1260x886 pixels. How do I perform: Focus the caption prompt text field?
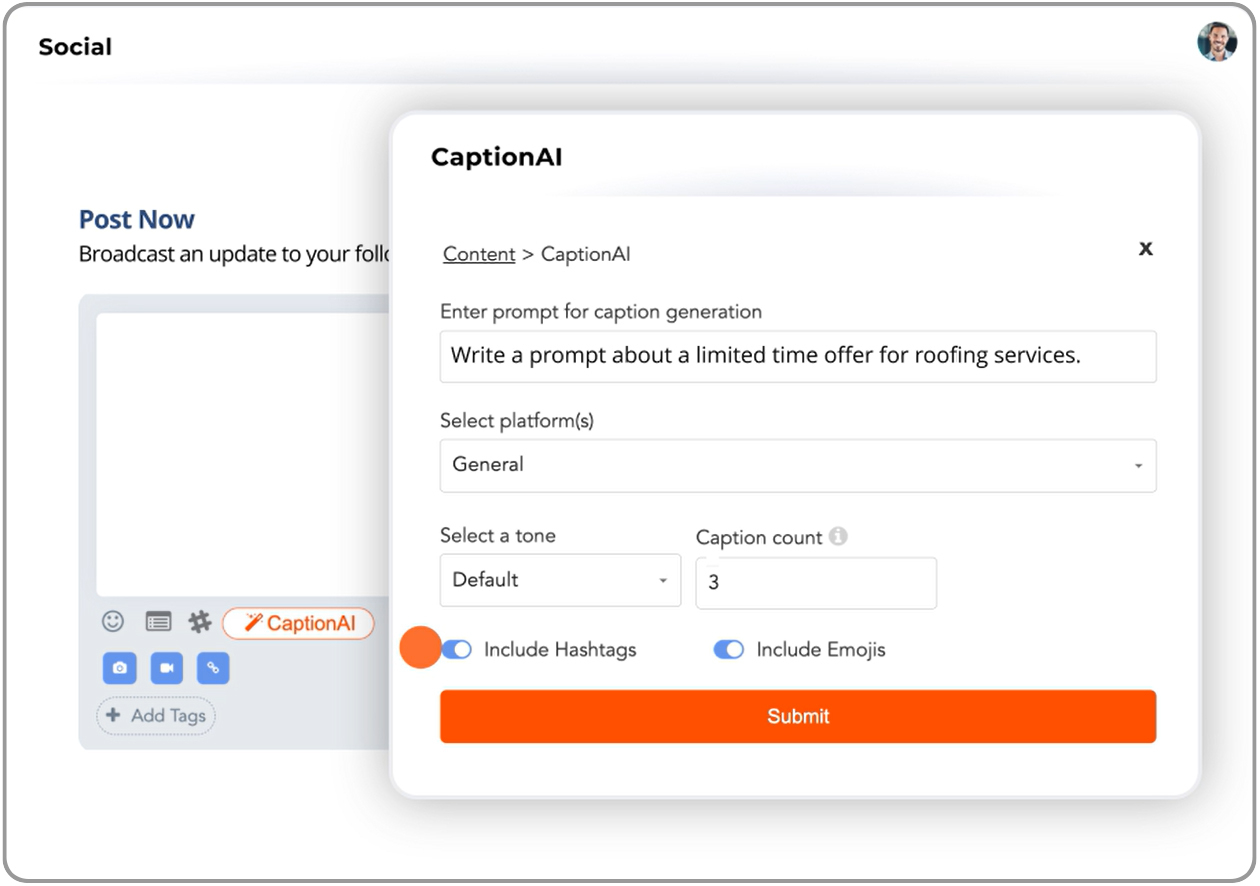coord(798,356)
